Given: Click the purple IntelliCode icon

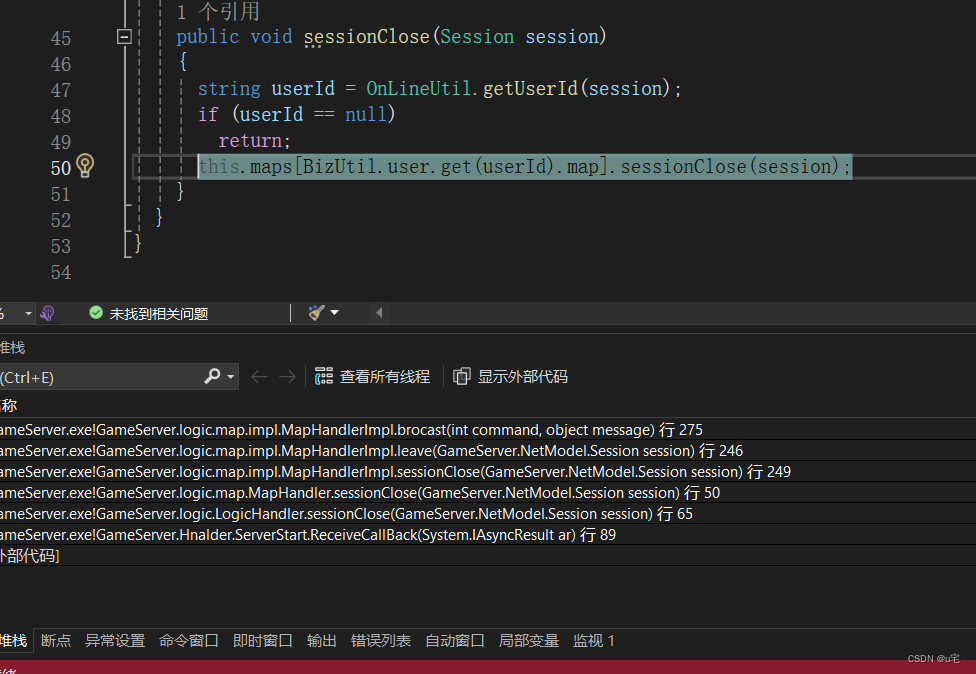Looking at the screenshot, I should [47, 313].
